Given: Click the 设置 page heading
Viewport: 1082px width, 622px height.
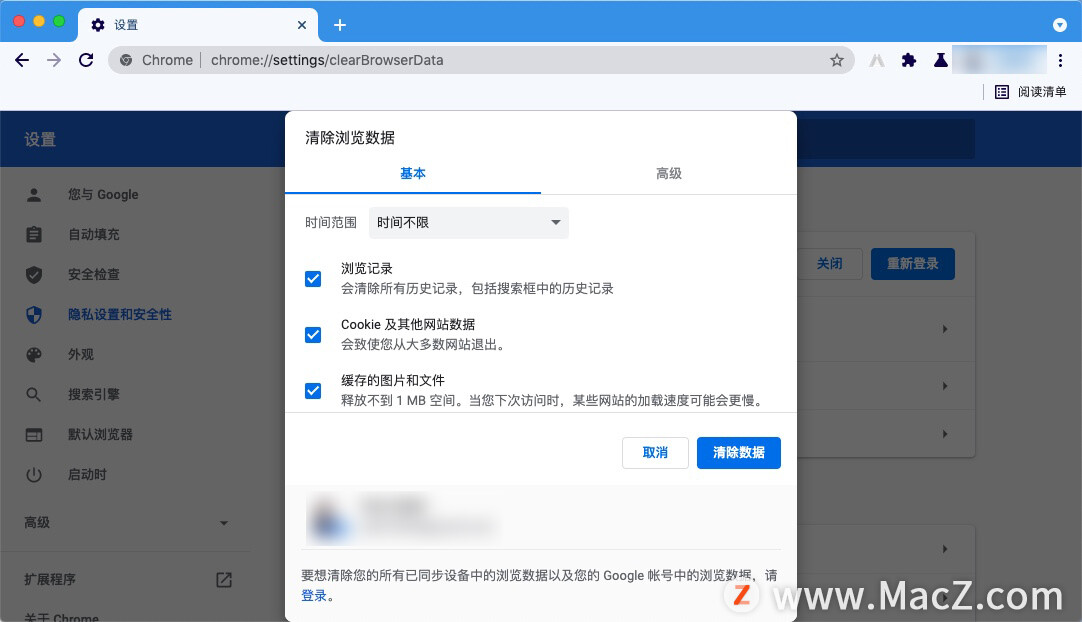Looking at the screenshot, I should (40, 139).
